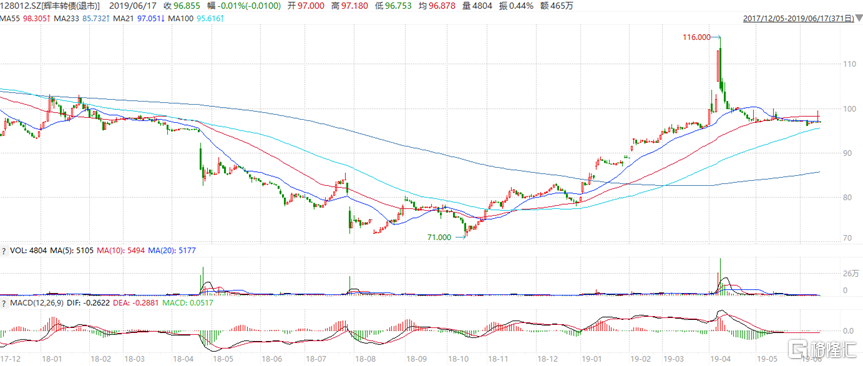863x366 pixels.
Task: Click the low price 96.753
Action: (x=398, y=6)
